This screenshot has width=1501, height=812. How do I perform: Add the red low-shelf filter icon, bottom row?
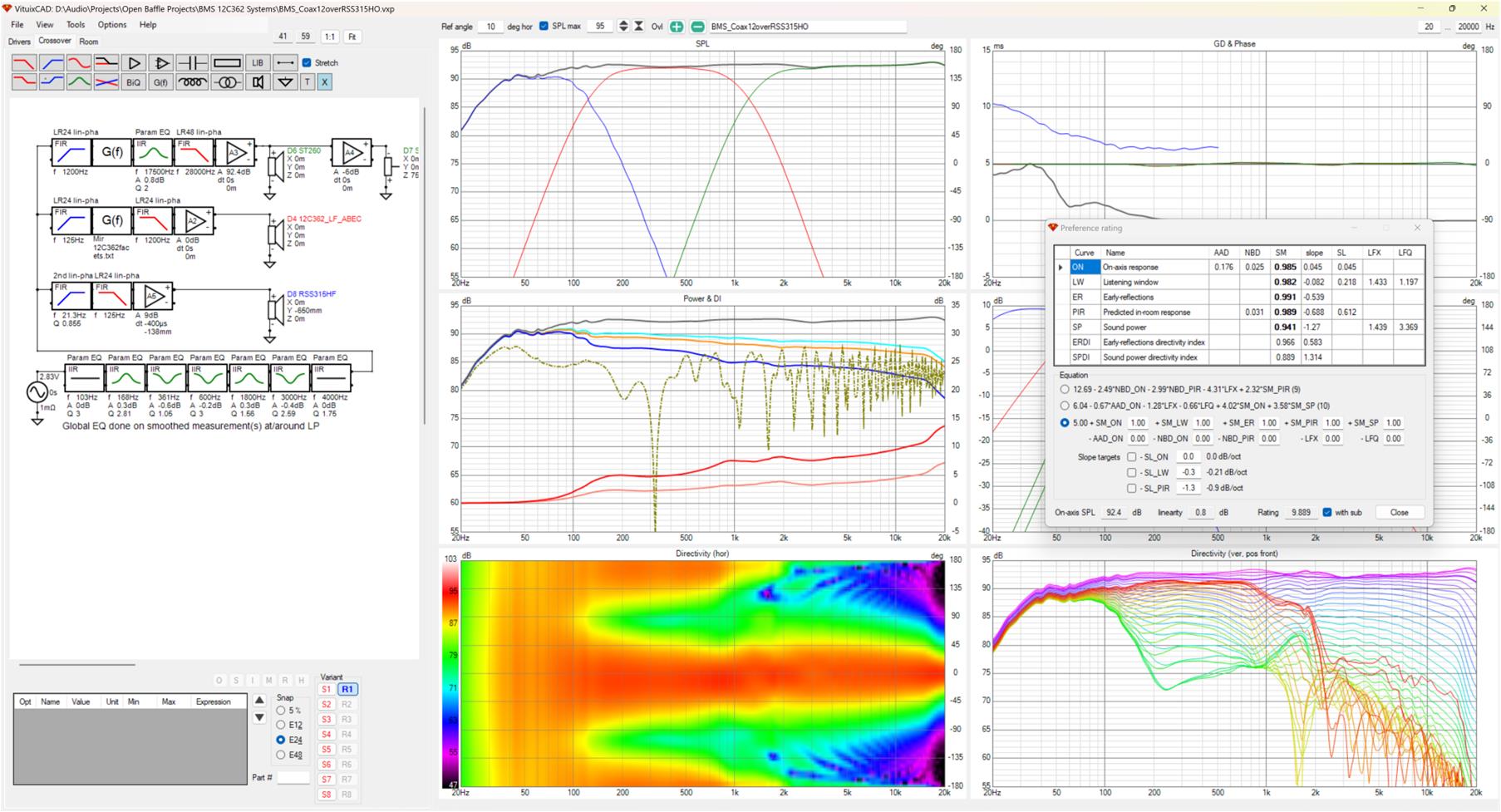(x=24, y=82)
